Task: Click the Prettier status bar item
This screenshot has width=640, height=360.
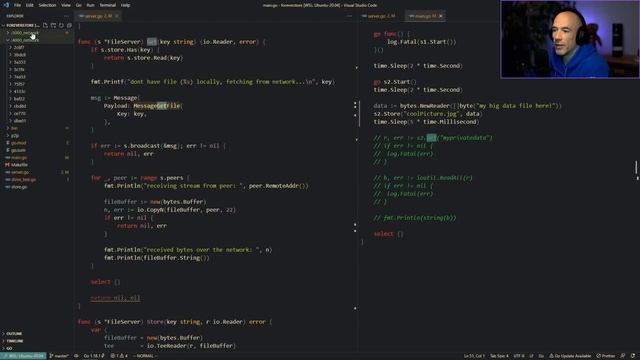Action: (606, 356)
